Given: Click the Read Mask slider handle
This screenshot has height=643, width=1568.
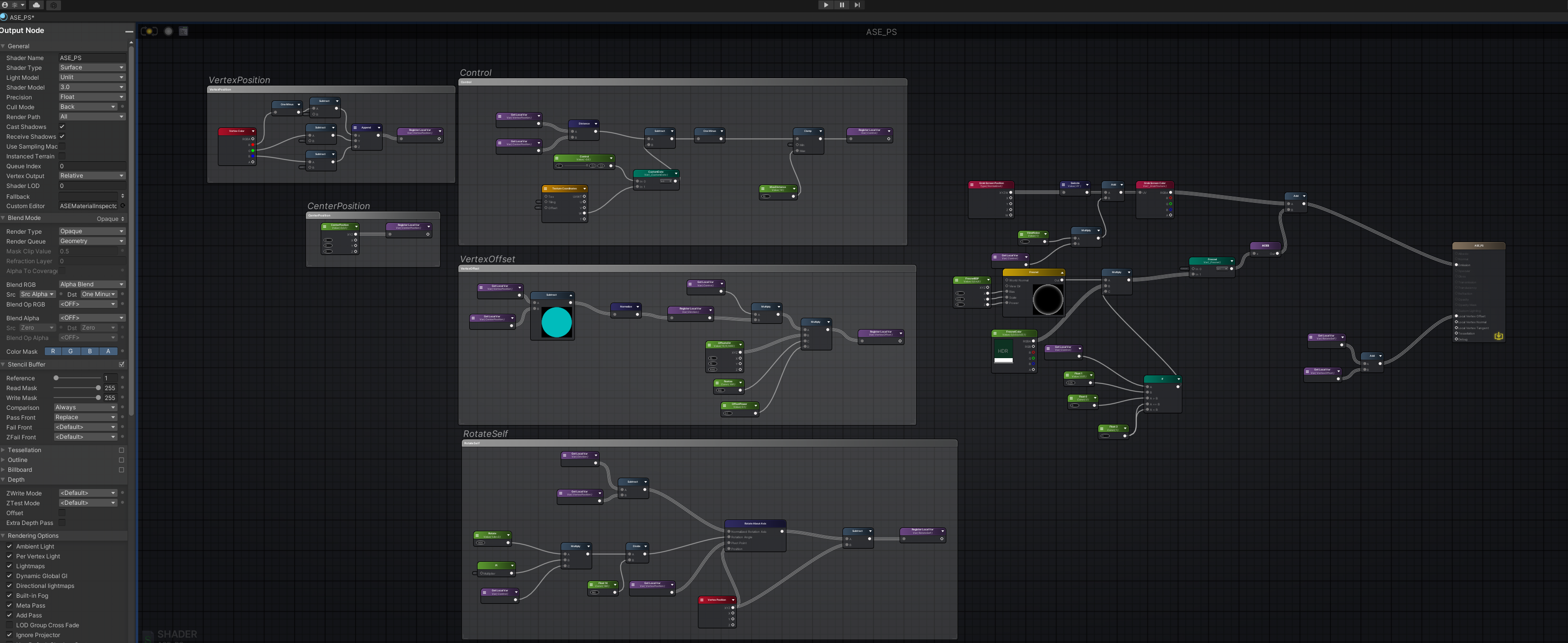Looking at the screenshot, I should [98, 389].
